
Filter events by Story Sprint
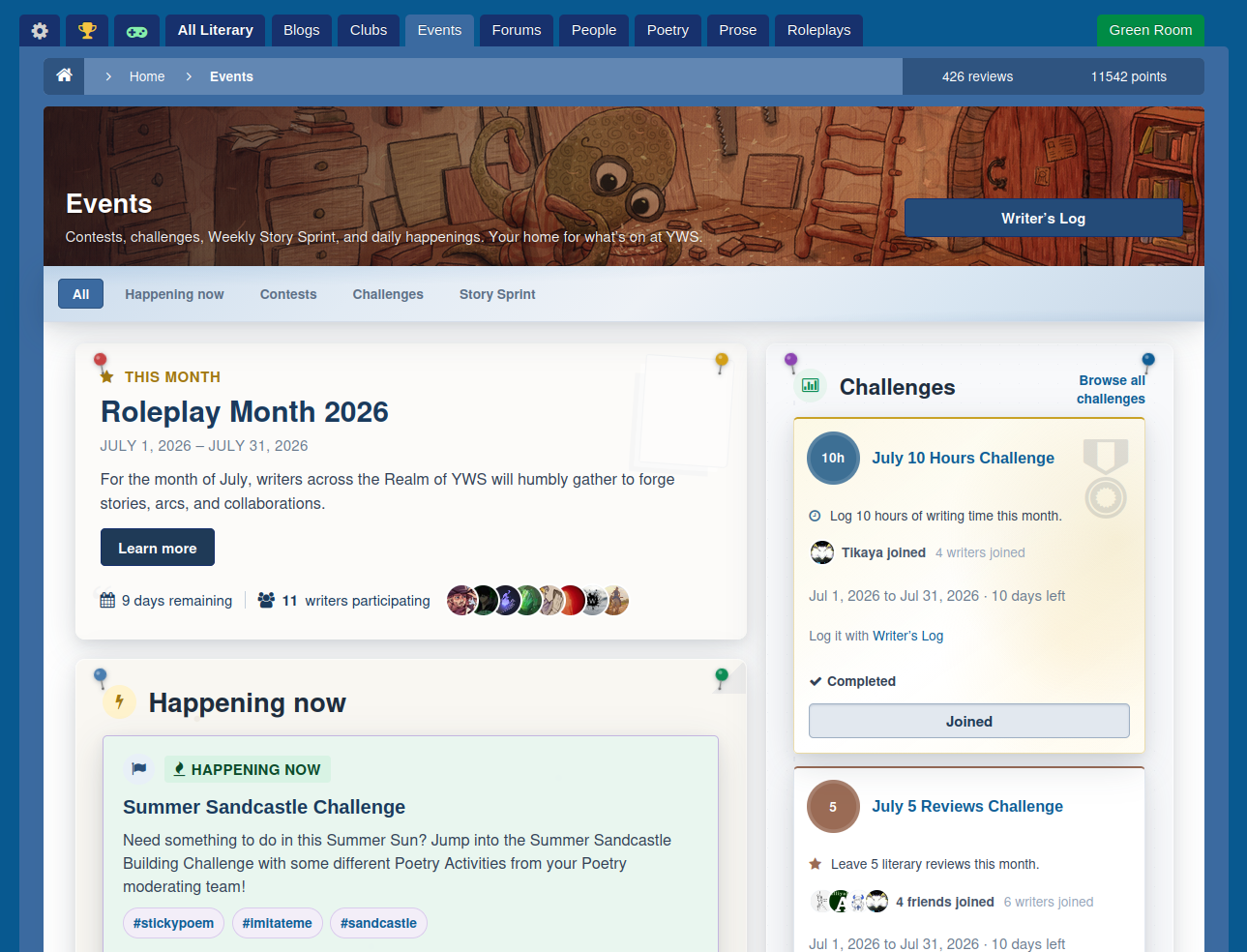[497, 294]
